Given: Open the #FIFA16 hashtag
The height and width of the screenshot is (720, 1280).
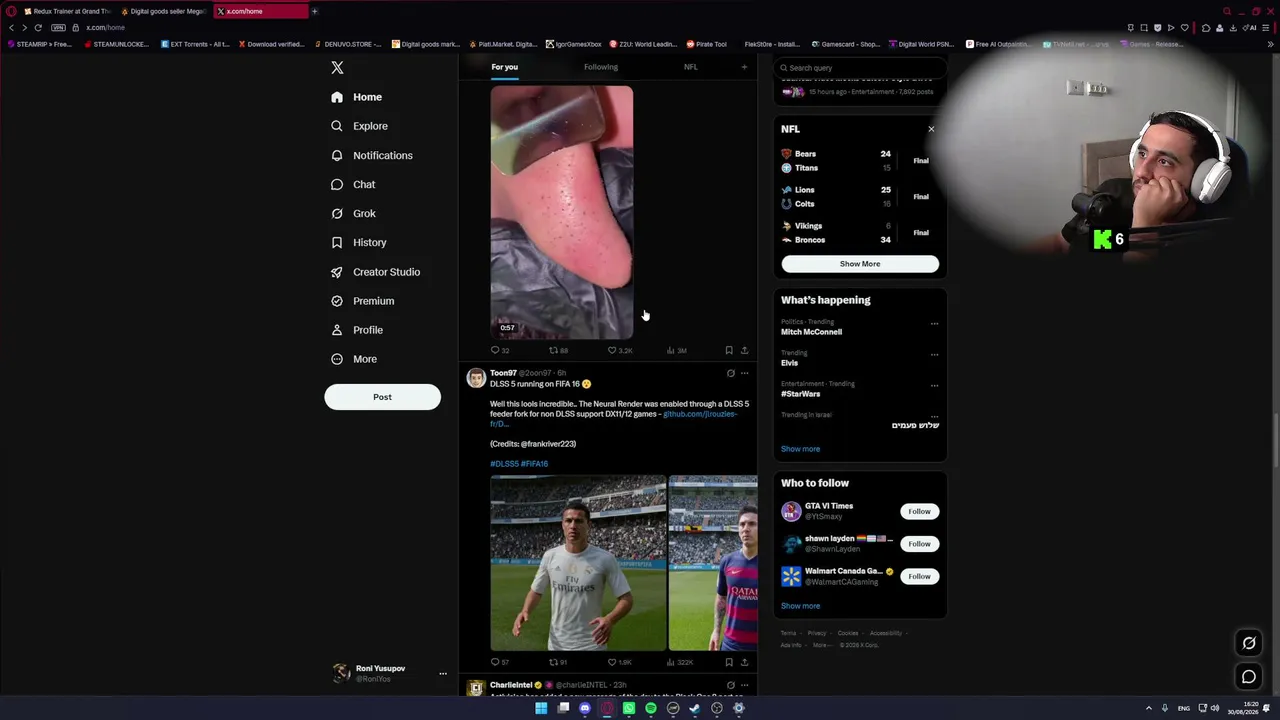Looking at the screenshot, I should click(x=534, y=464).
